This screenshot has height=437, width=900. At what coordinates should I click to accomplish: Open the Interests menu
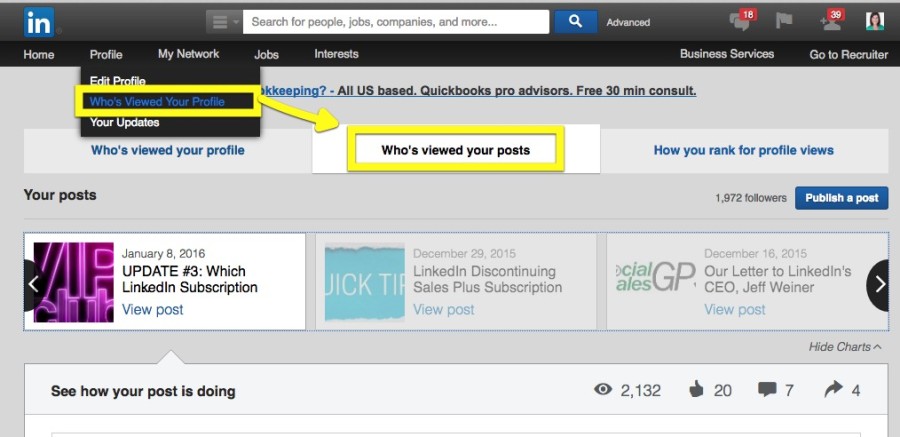pos(336,54)
